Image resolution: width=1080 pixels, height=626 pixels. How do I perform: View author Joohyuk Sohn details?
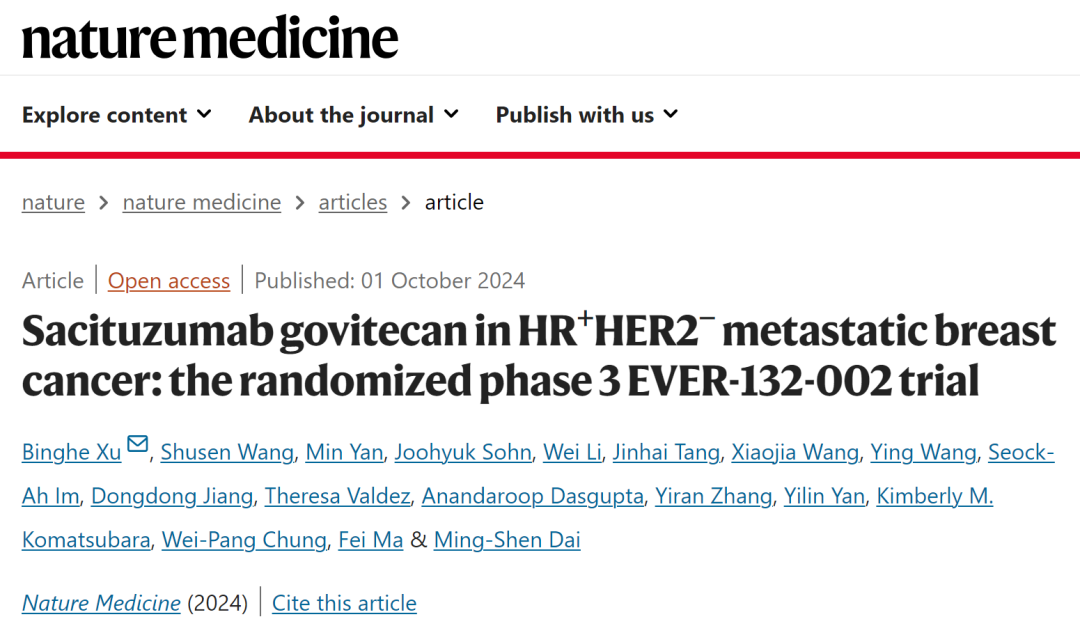tap(463, 453)
